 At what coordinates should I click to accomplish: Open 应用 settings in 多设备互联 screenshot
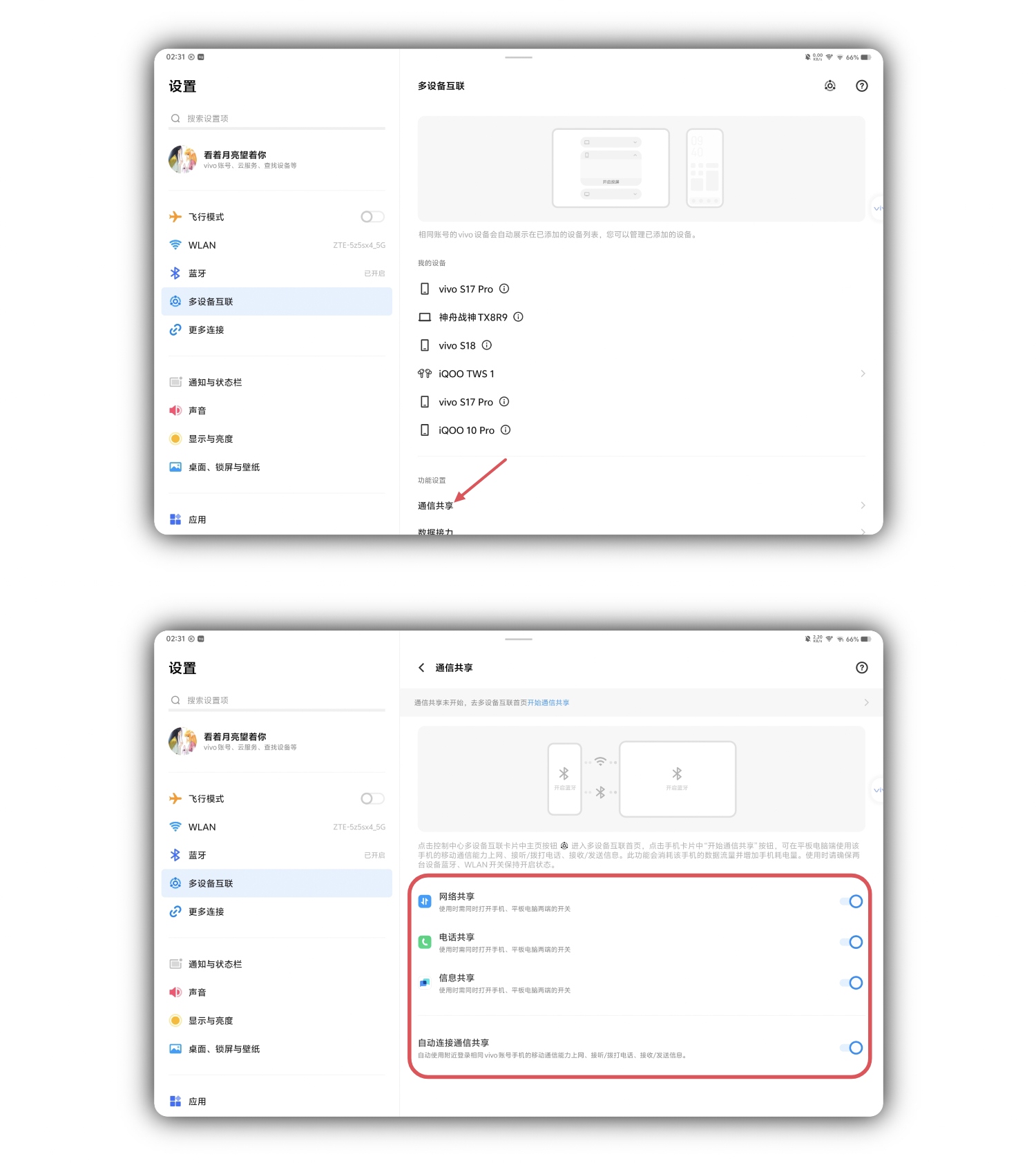coord(276,519)
